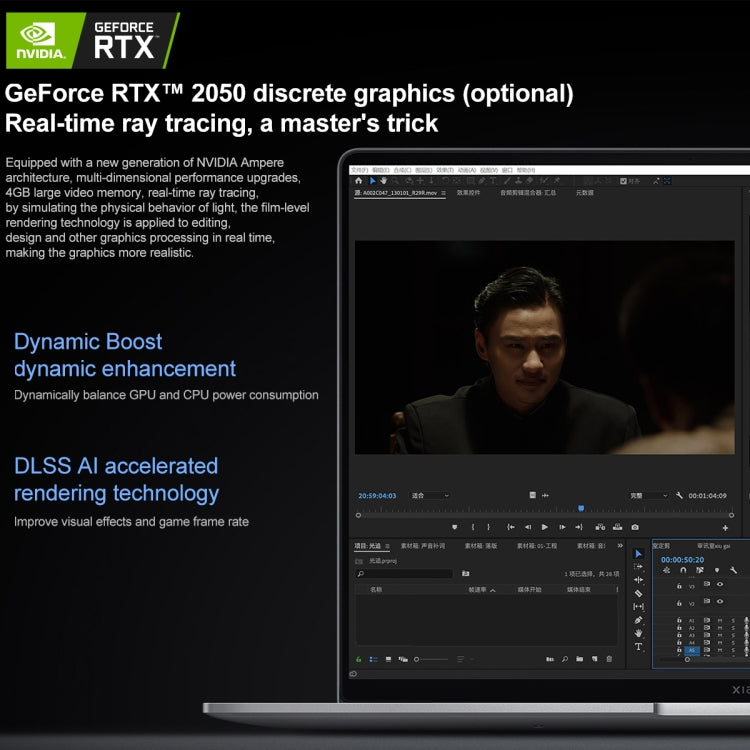Expand the project panel tabs overflow chevron
This screenshot has height=750, width=750.
(620, 546)
